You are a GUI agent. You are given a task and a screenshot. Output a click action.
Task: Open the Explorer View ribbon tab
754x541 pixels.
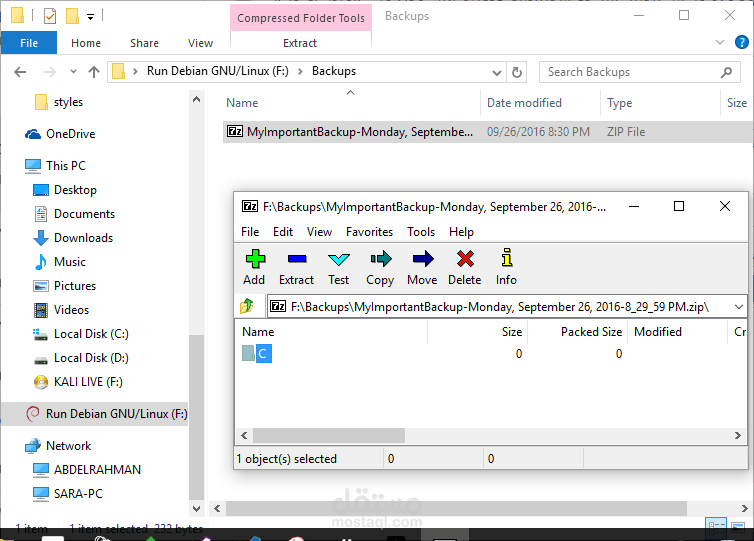coord(201,43)
